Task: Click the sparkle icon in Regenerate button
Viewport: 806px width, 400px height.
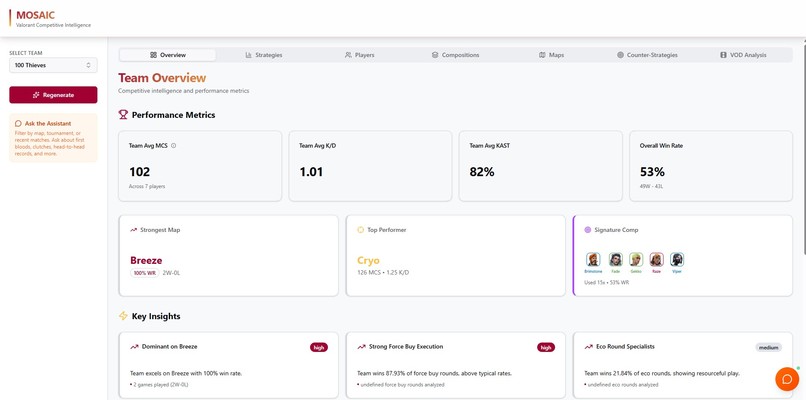Action: [36, 95]
